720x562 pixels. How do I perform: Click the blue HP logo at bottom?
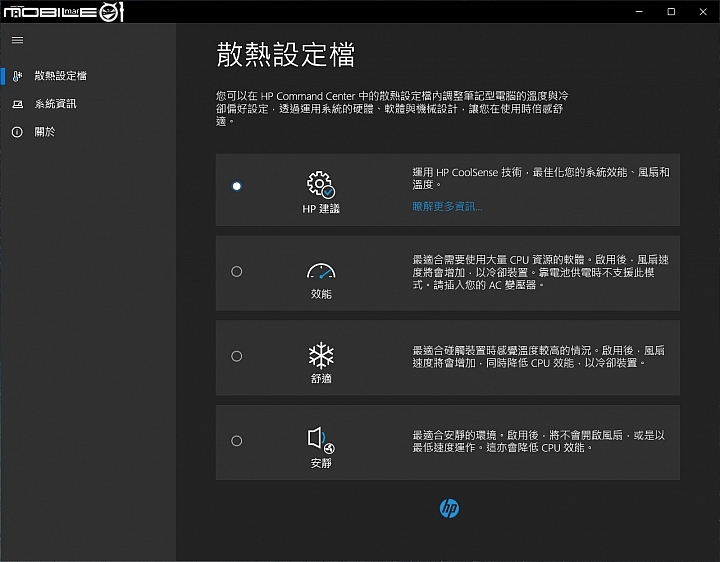(449, 508)
